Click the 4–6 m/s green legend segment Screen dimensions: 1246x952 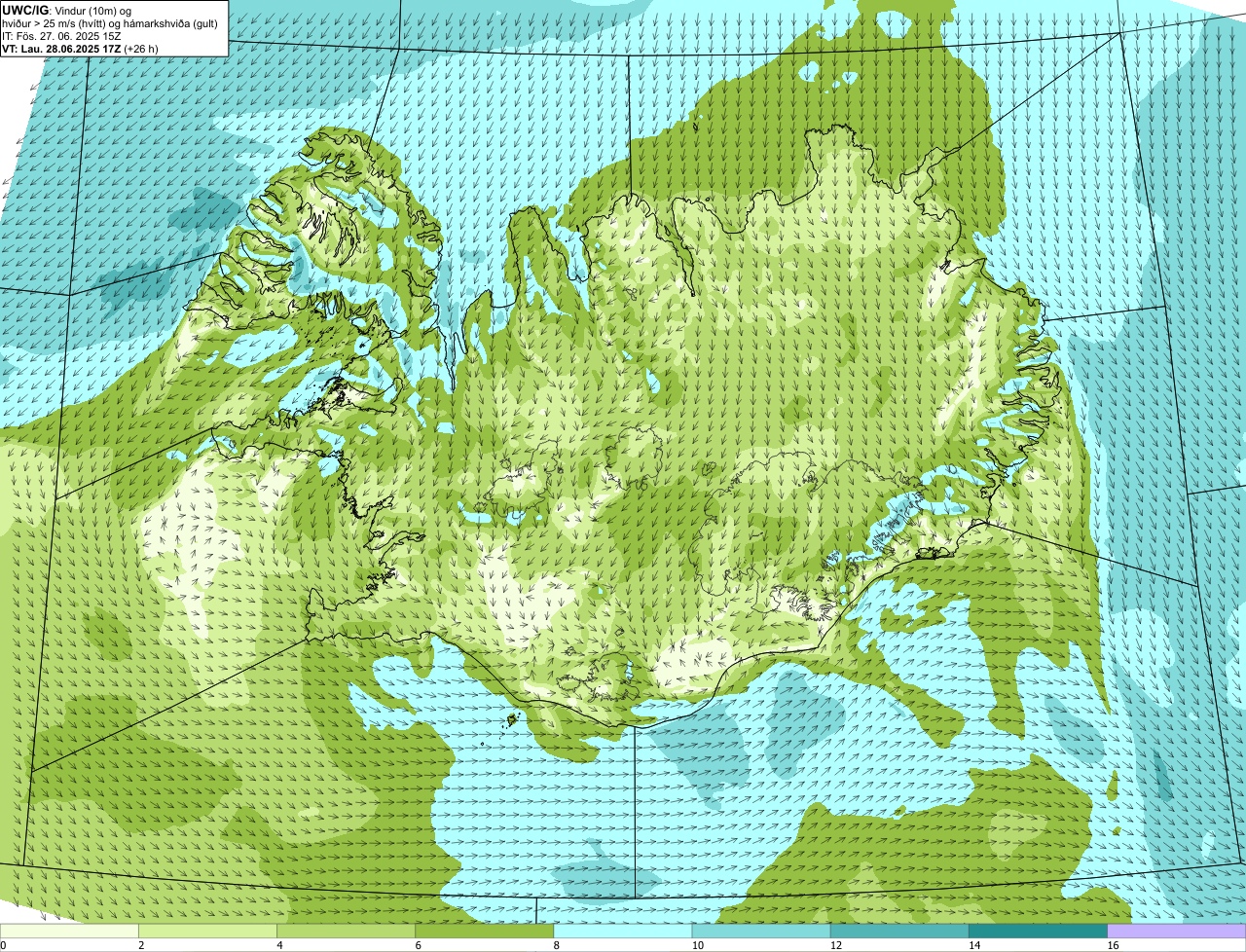point(347,931)
